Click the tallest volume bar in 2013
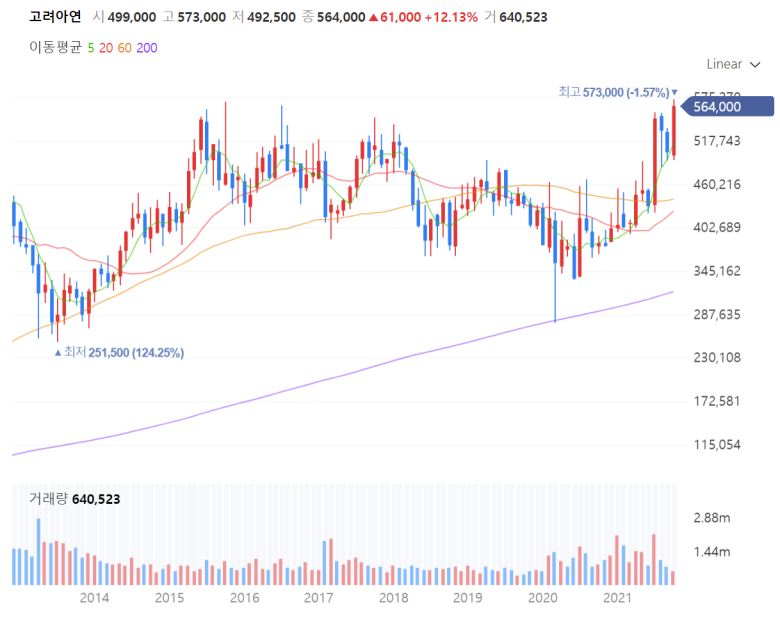Screen dimensions: 780x630 pyautogui.click(x=38, y=551)
